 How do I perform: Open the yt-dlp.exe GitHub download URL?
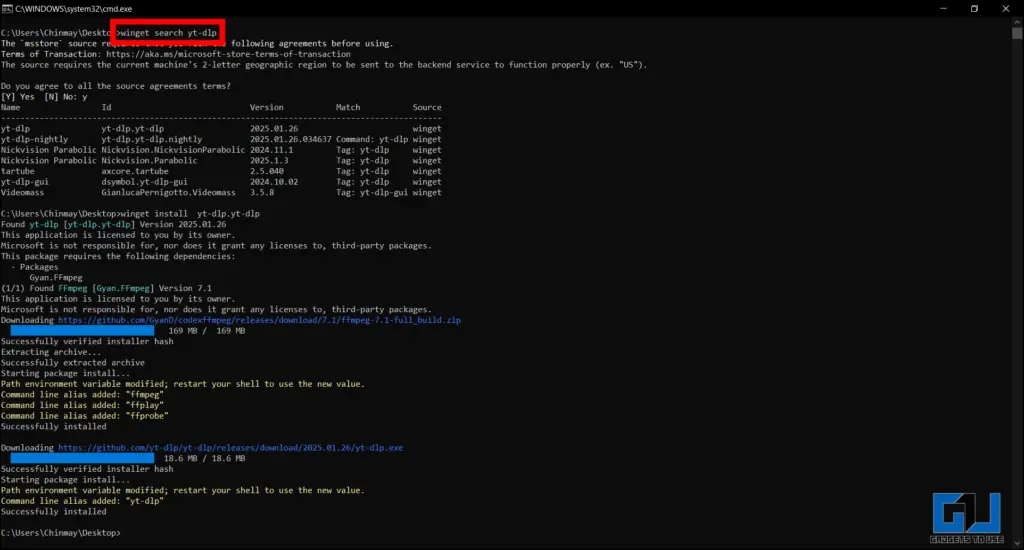click(231, 447)
